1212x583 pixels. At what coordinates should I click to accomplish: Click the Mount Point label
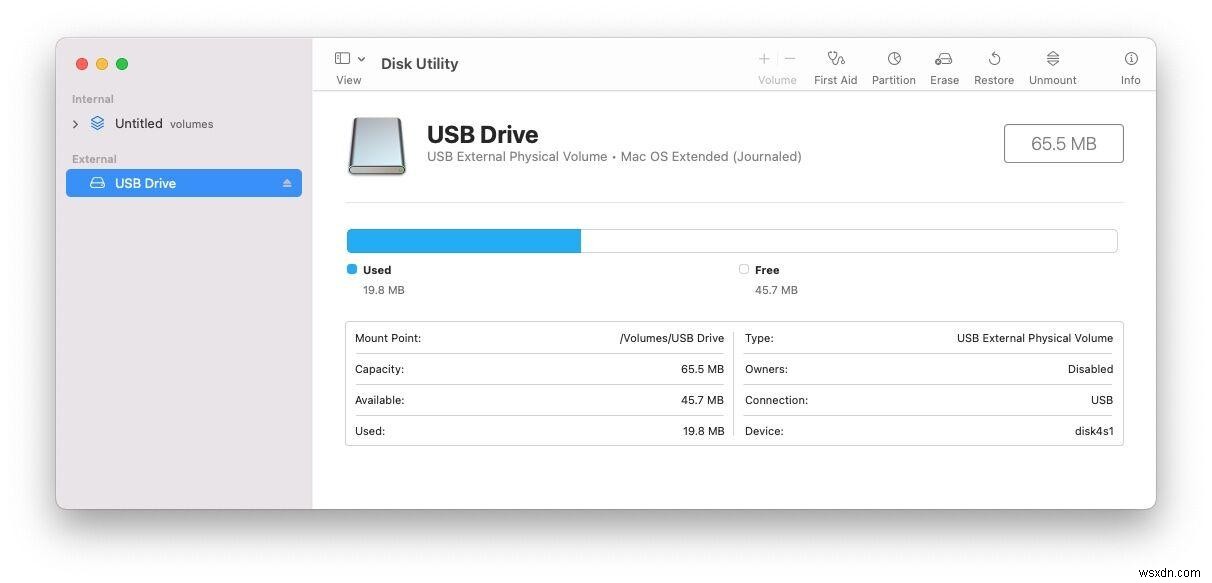point(388,338)
